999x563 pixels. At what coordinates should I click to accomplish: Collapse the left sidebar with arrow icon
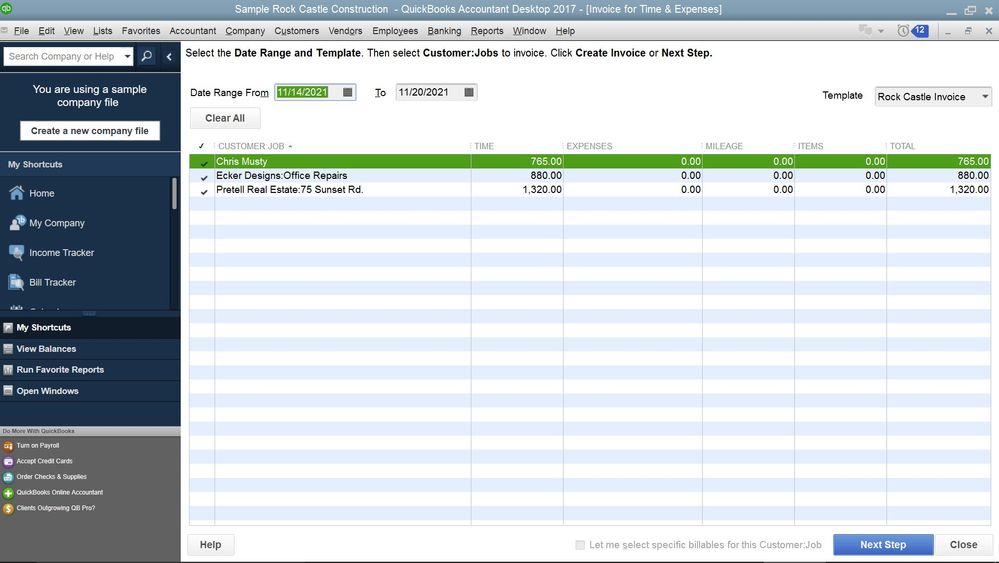(169, 57)
